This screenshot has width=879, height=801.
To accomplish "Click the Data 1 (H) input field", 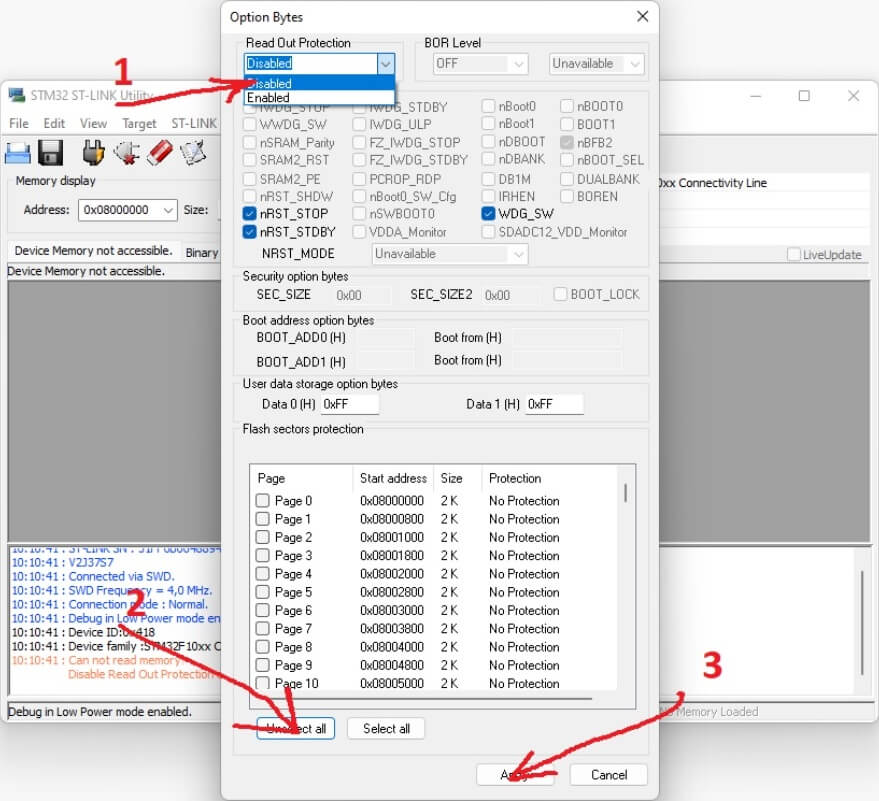I will (x=554, y=404).
